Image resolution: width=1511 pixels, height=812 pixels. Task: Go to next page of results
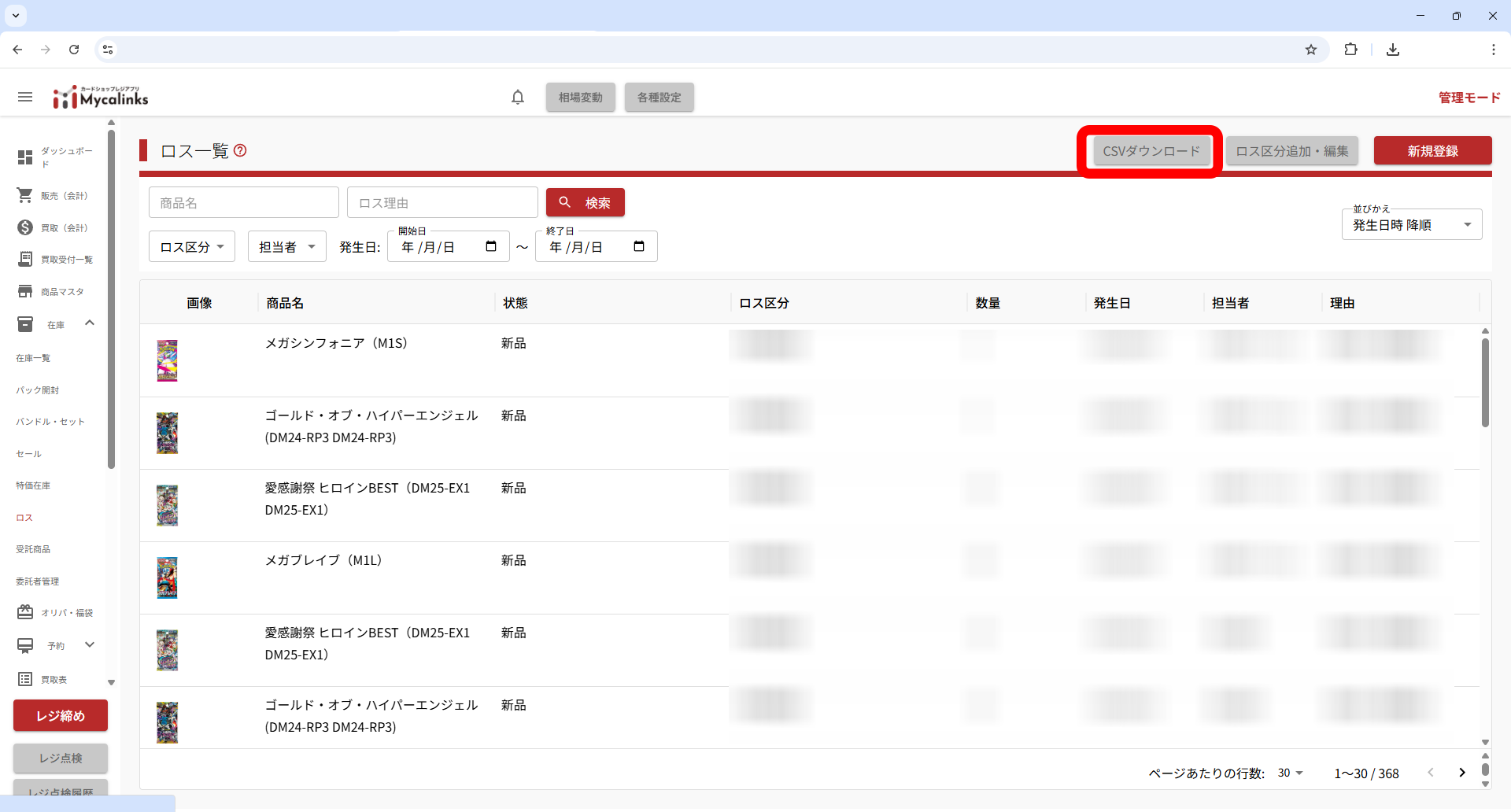(x=1462, y=773)
